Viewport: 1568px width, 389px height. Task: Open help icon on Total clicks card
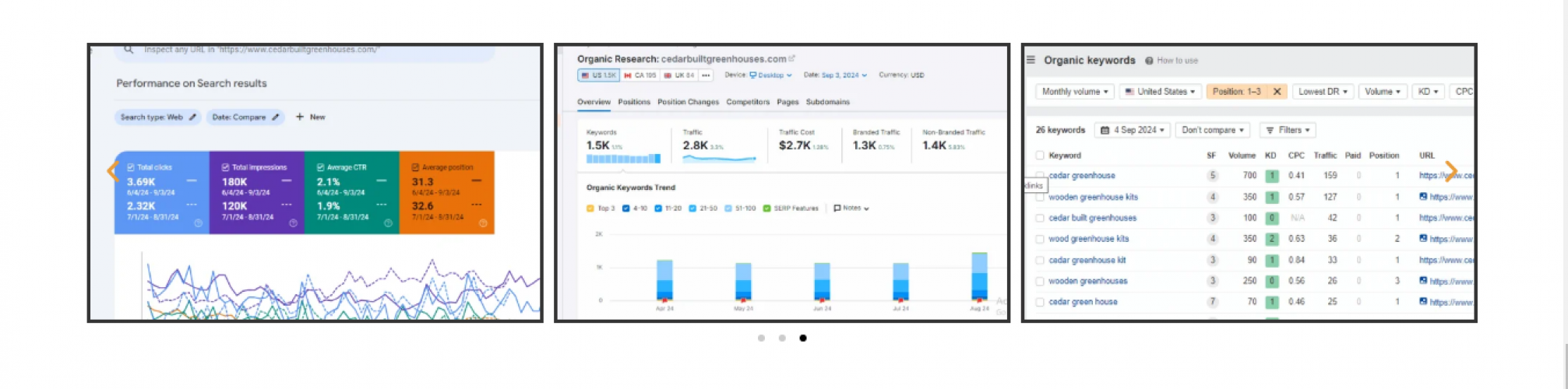(x=198, y=223)
